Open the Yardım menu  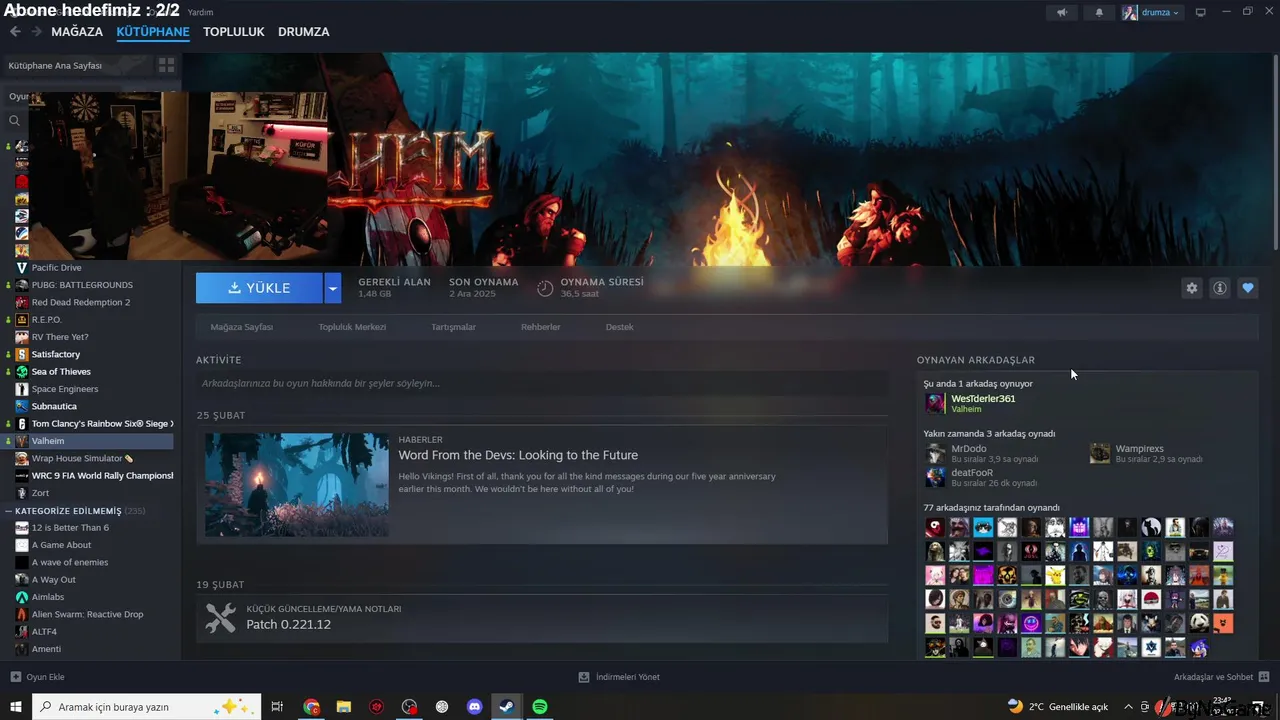(200, 12)
